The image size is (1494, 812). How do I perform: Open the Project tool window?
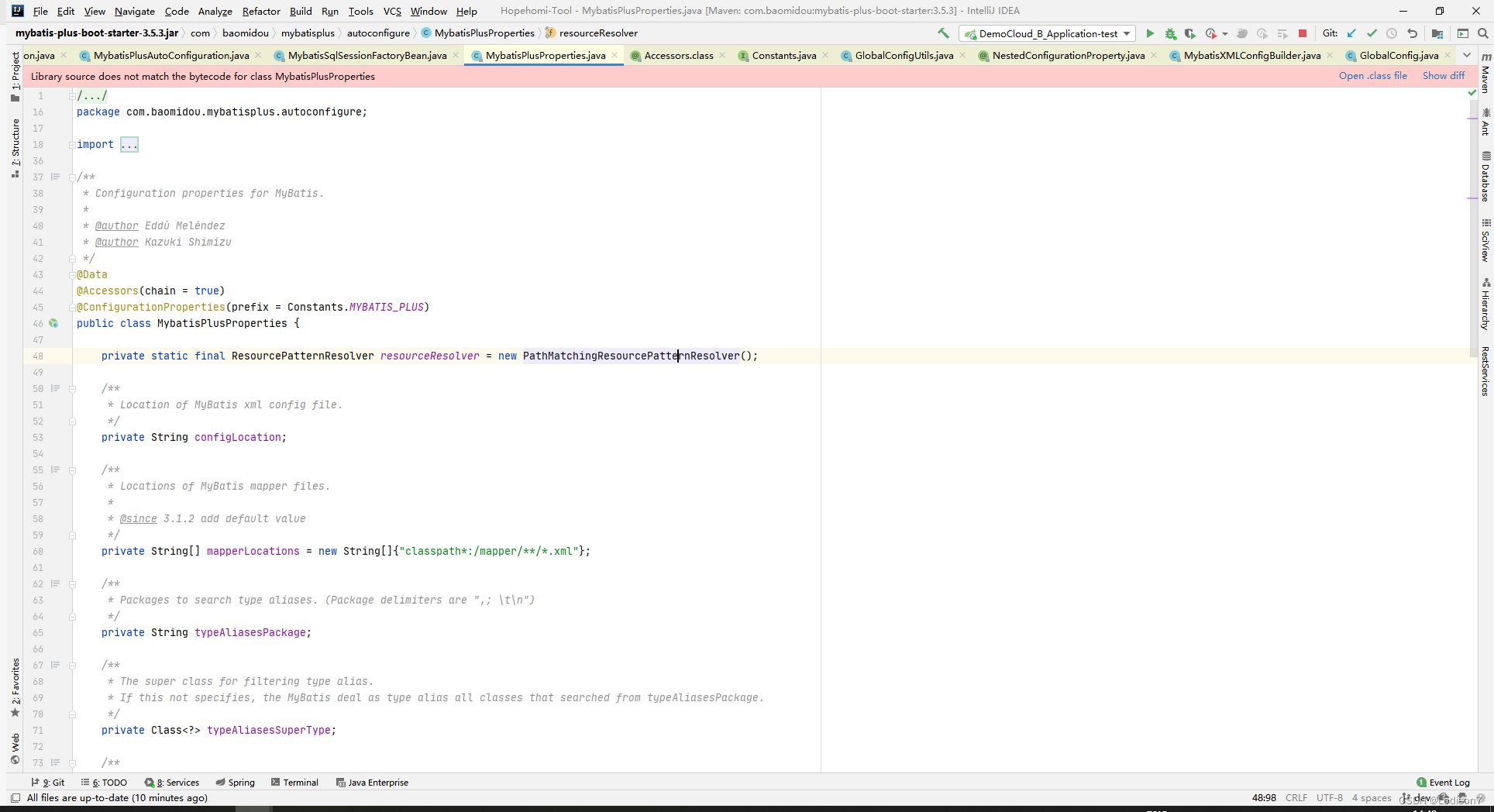click(x=15, y=76)
